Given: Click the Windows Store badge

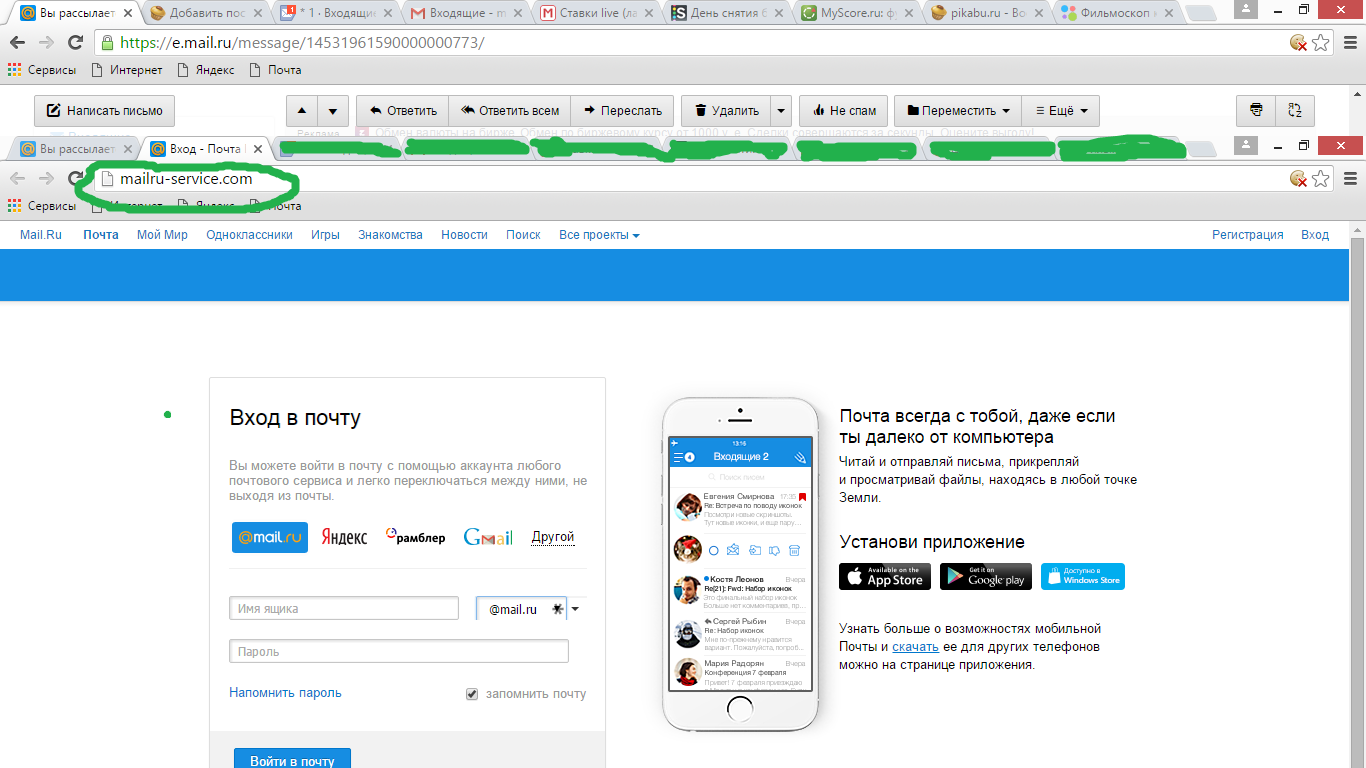Looking at the screenshot, I should click(x=1083, y=577).
